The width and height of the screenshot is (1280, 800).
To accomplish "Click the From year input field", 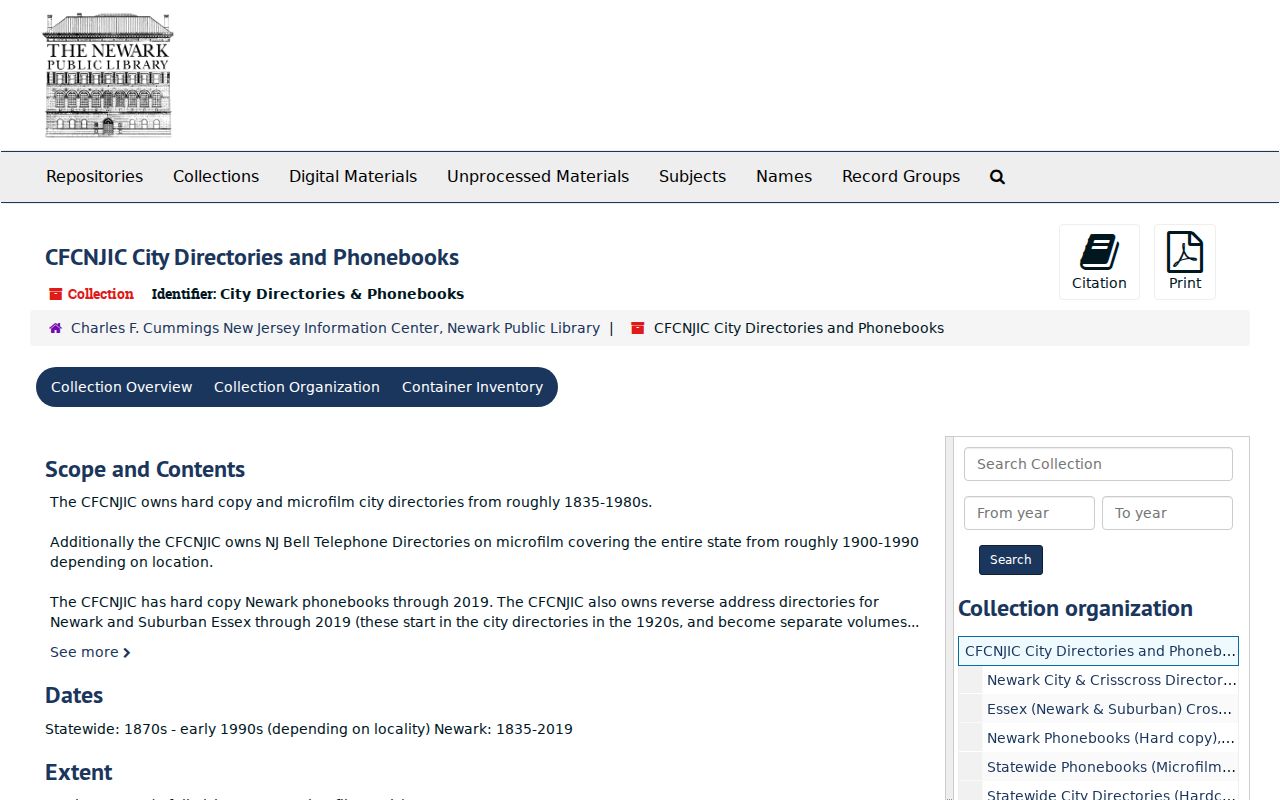I will coord(1029,513).
